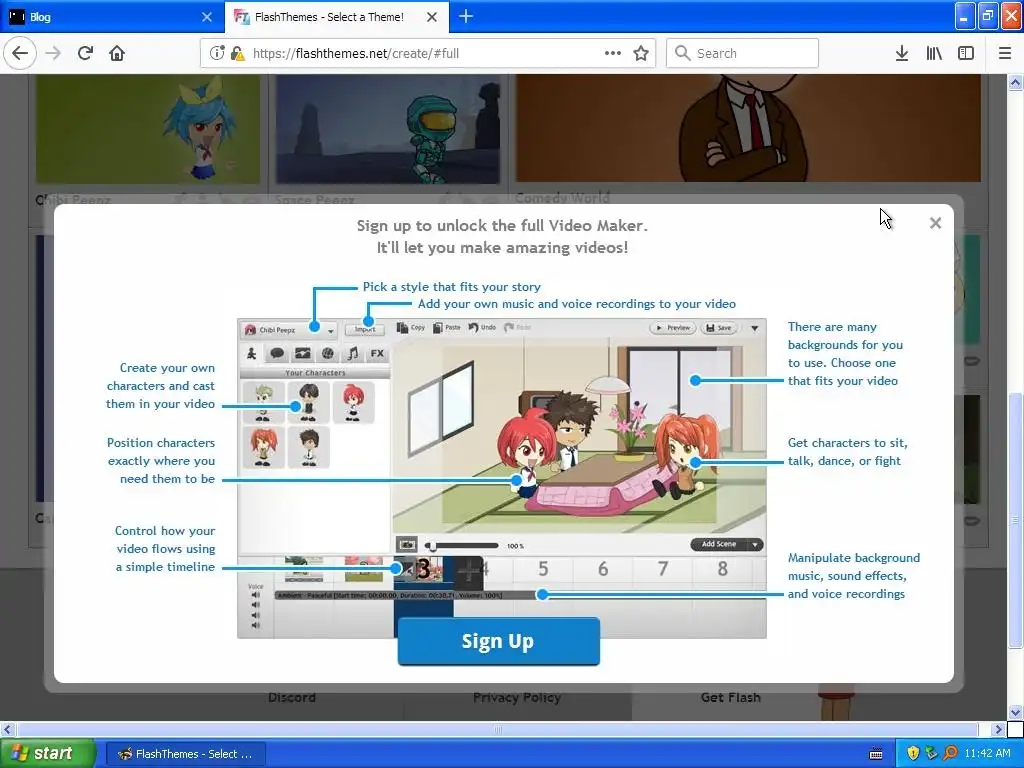1024x768 pixels.
Task: Show site information icon in address bar
Action: click(217, 53)
